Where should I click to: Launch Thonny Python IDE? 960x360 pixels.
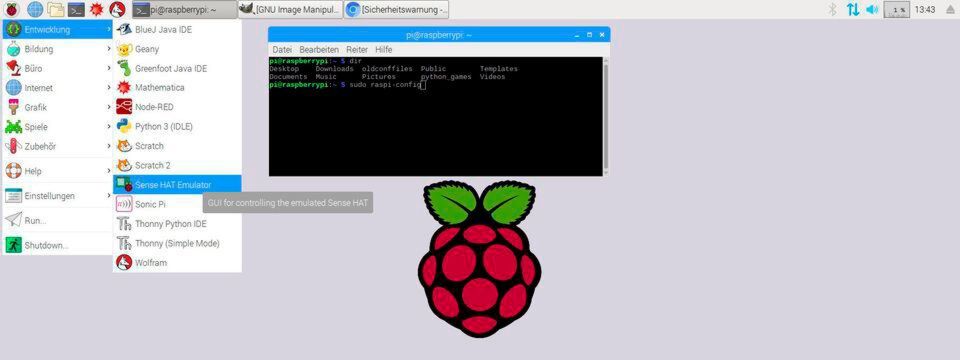click(x=178, y=224)
